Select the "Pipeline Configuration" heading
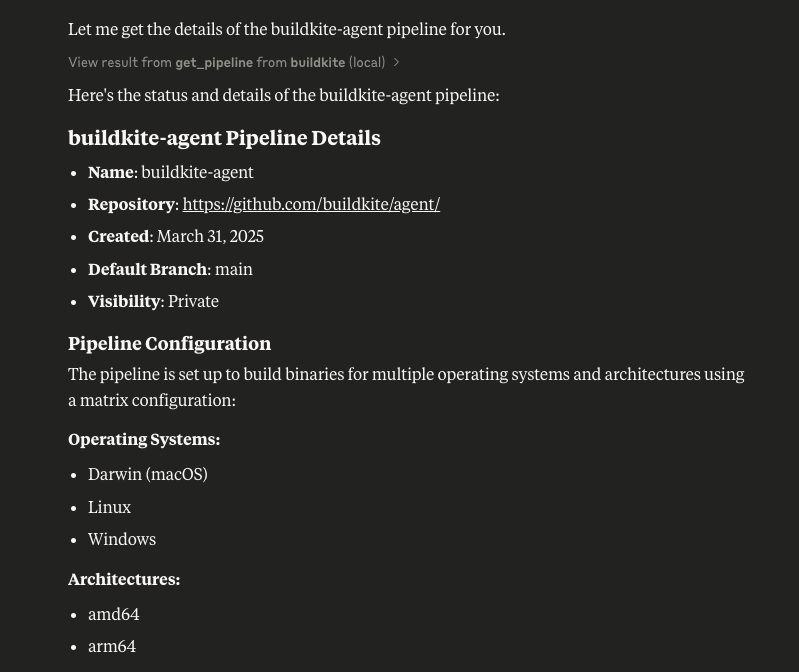 tap(169, 343)
